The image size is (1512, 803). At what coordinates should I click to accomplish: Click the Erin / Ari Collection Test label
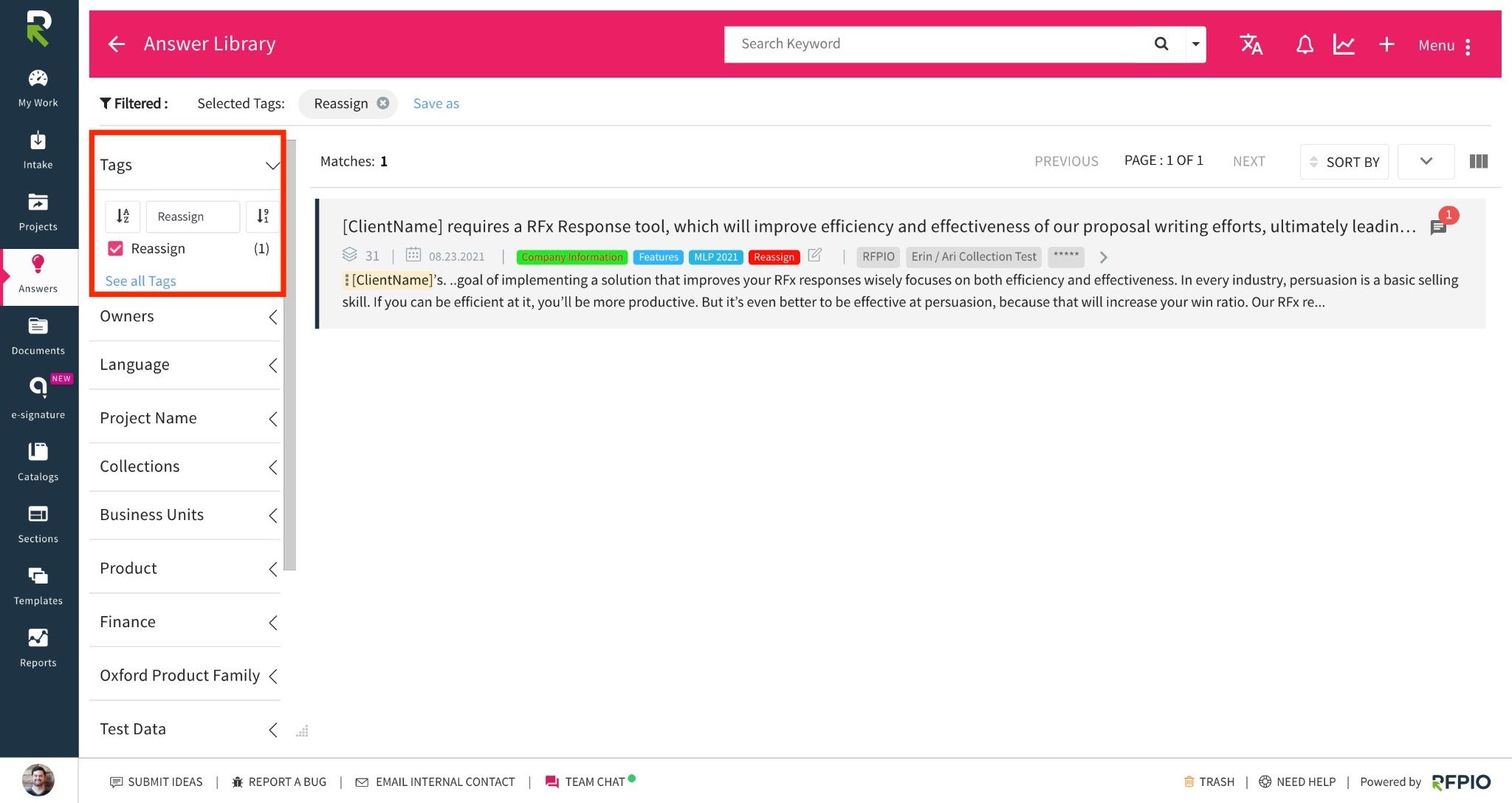[973, 256]
